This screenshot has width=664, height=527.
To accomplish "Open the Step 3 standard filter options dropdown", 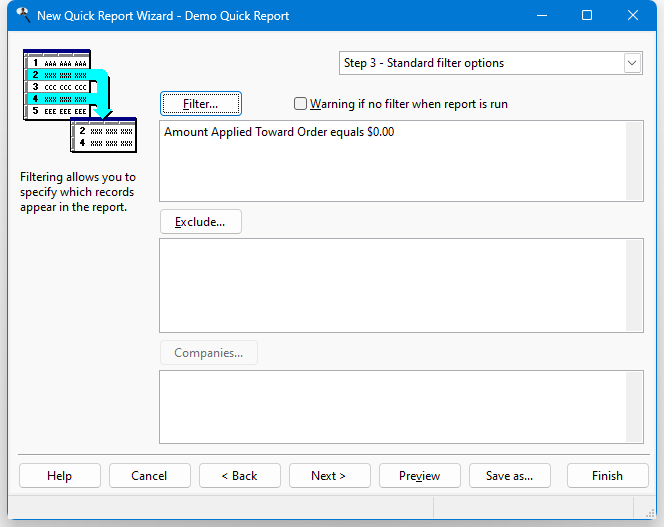I will coord(631,63).
